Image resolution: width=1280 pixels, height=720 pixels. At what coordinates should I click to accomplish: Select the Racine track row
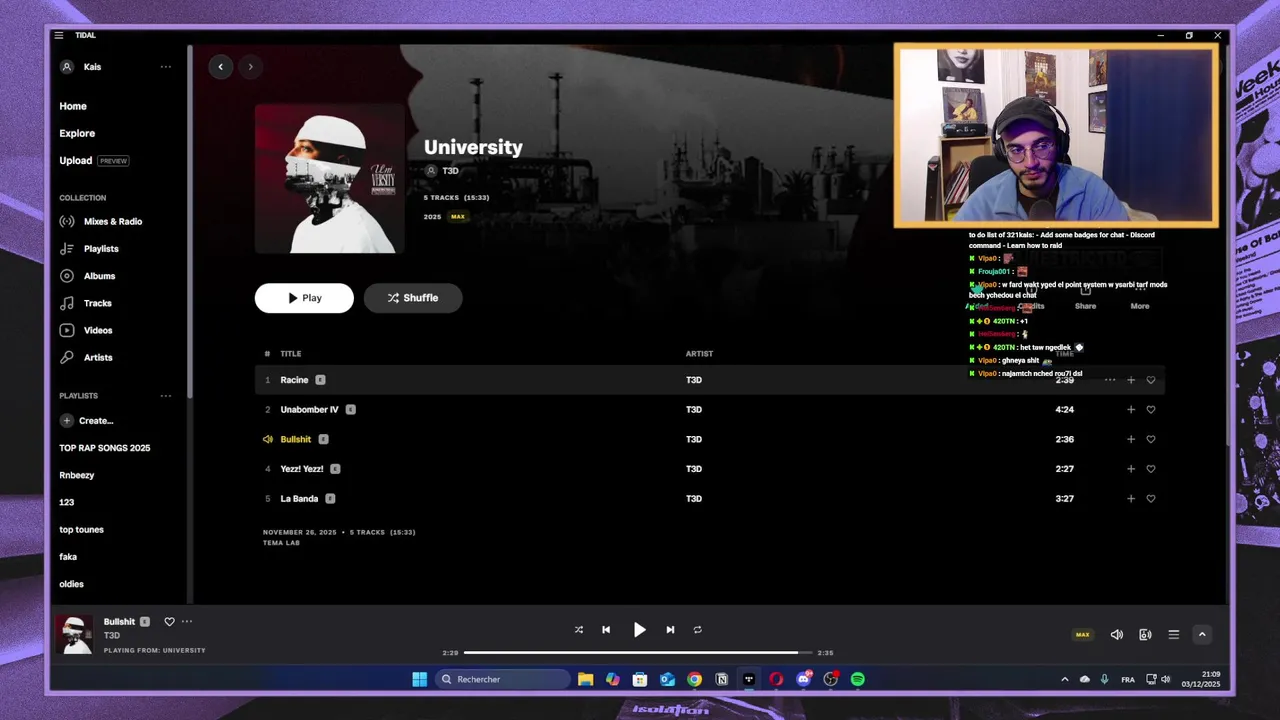[x=710, y=380]
